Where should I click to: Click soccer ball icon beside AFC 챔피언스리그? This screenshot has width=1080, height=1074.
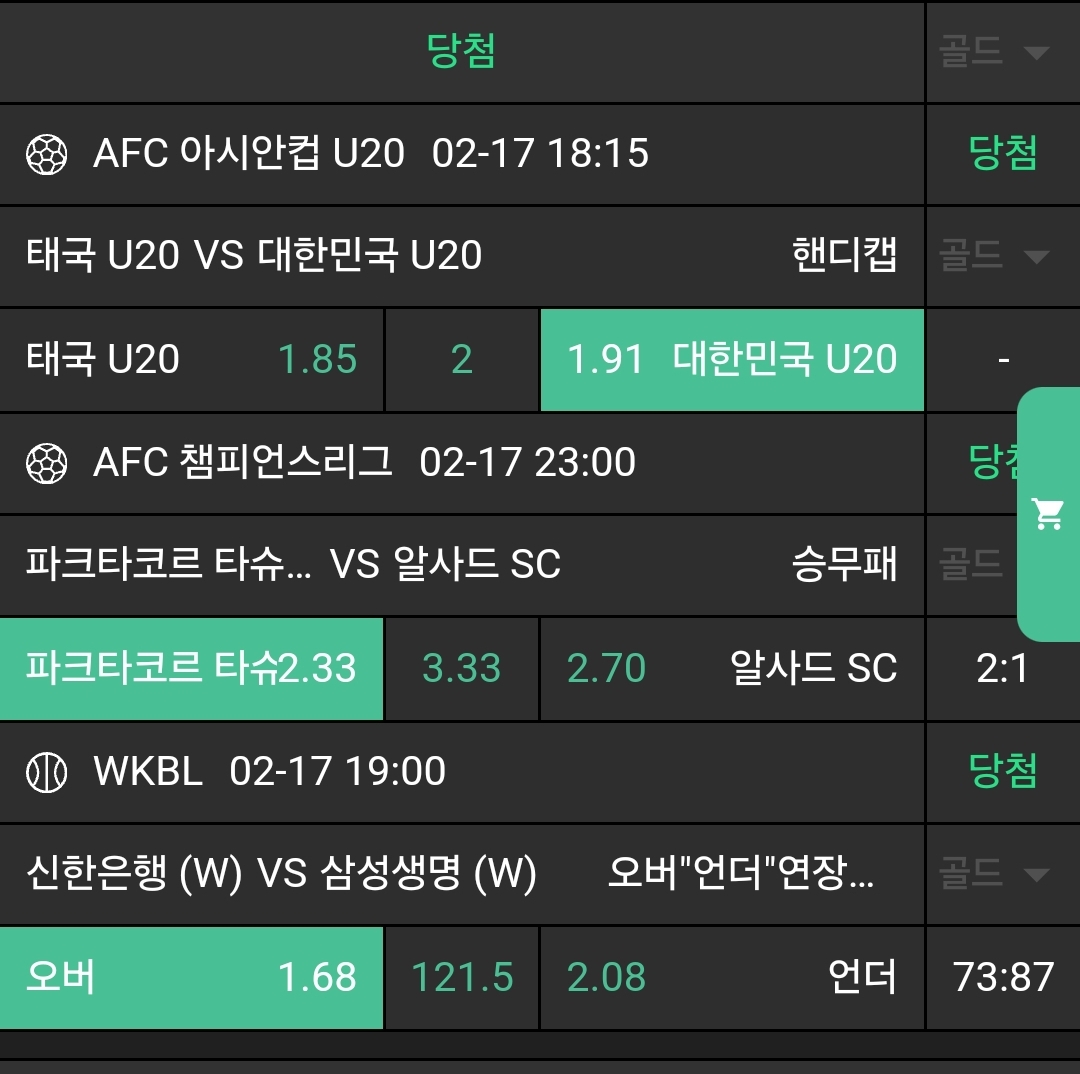(x=46, y=463)
